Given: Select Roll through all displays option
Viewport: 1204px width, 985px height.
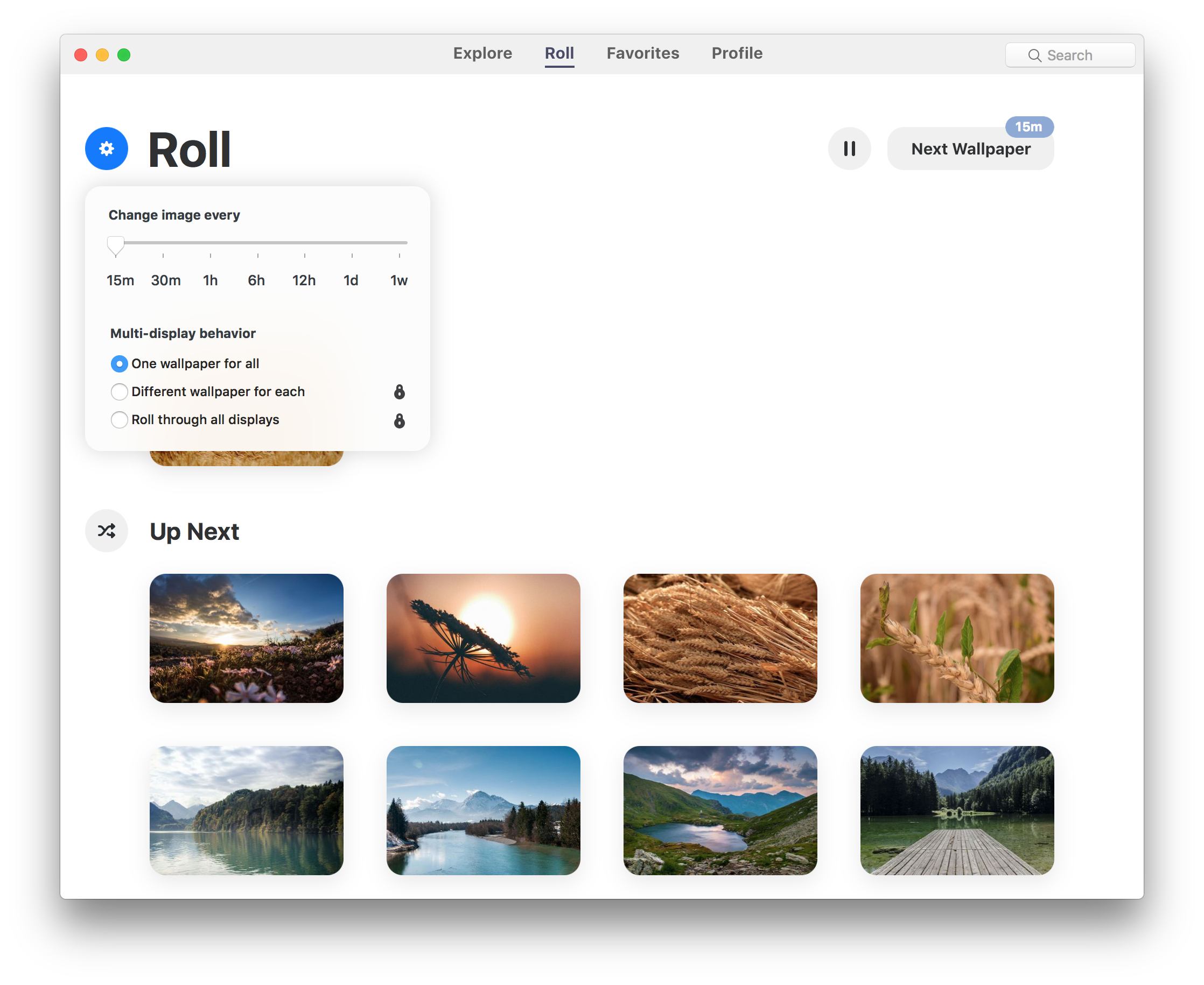Looking at the screenshot, I should tap(195, 420).
